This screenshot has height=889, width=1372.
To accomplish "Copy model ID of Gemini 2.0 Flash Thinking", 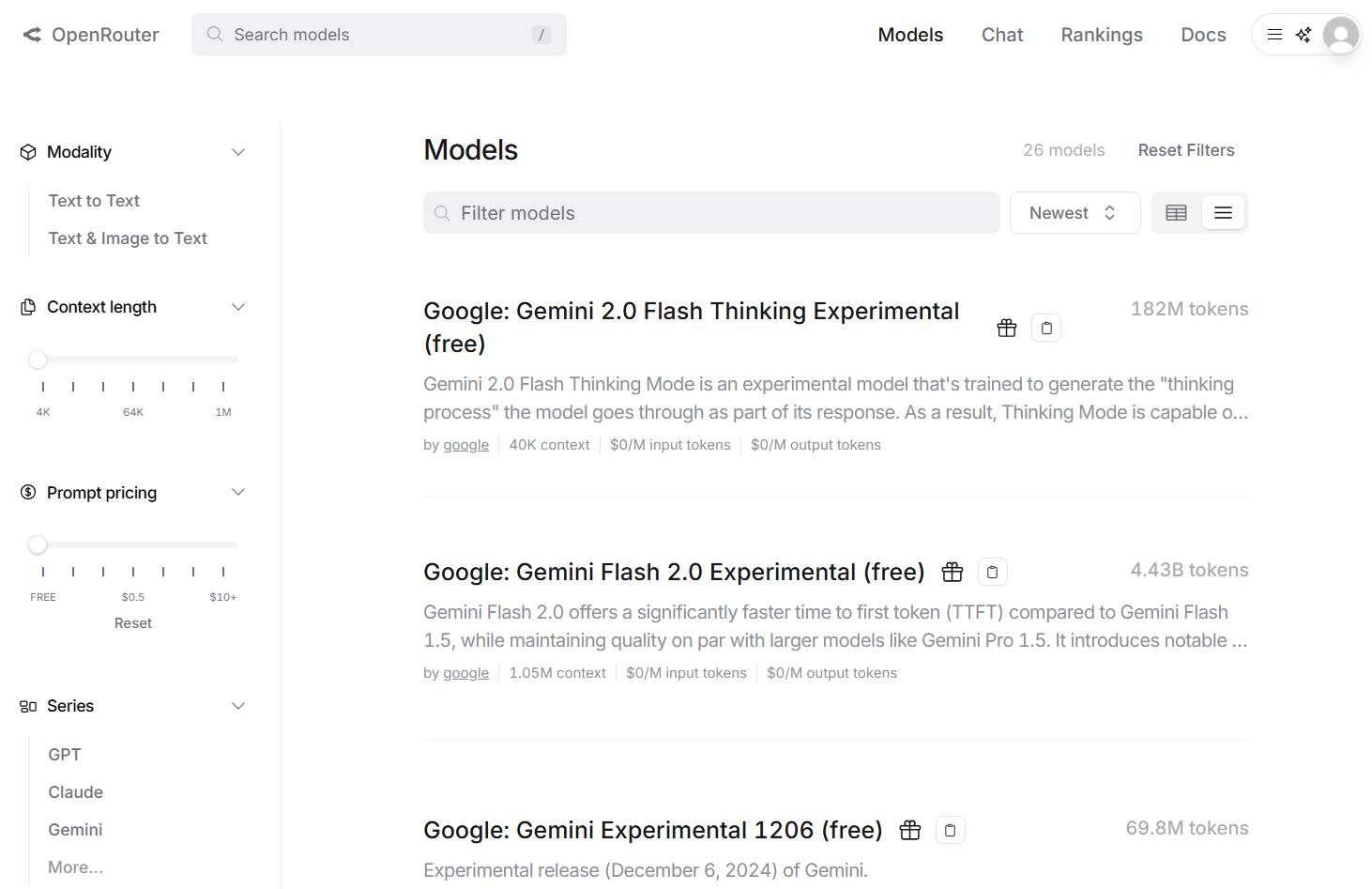I will (1046, 328).
